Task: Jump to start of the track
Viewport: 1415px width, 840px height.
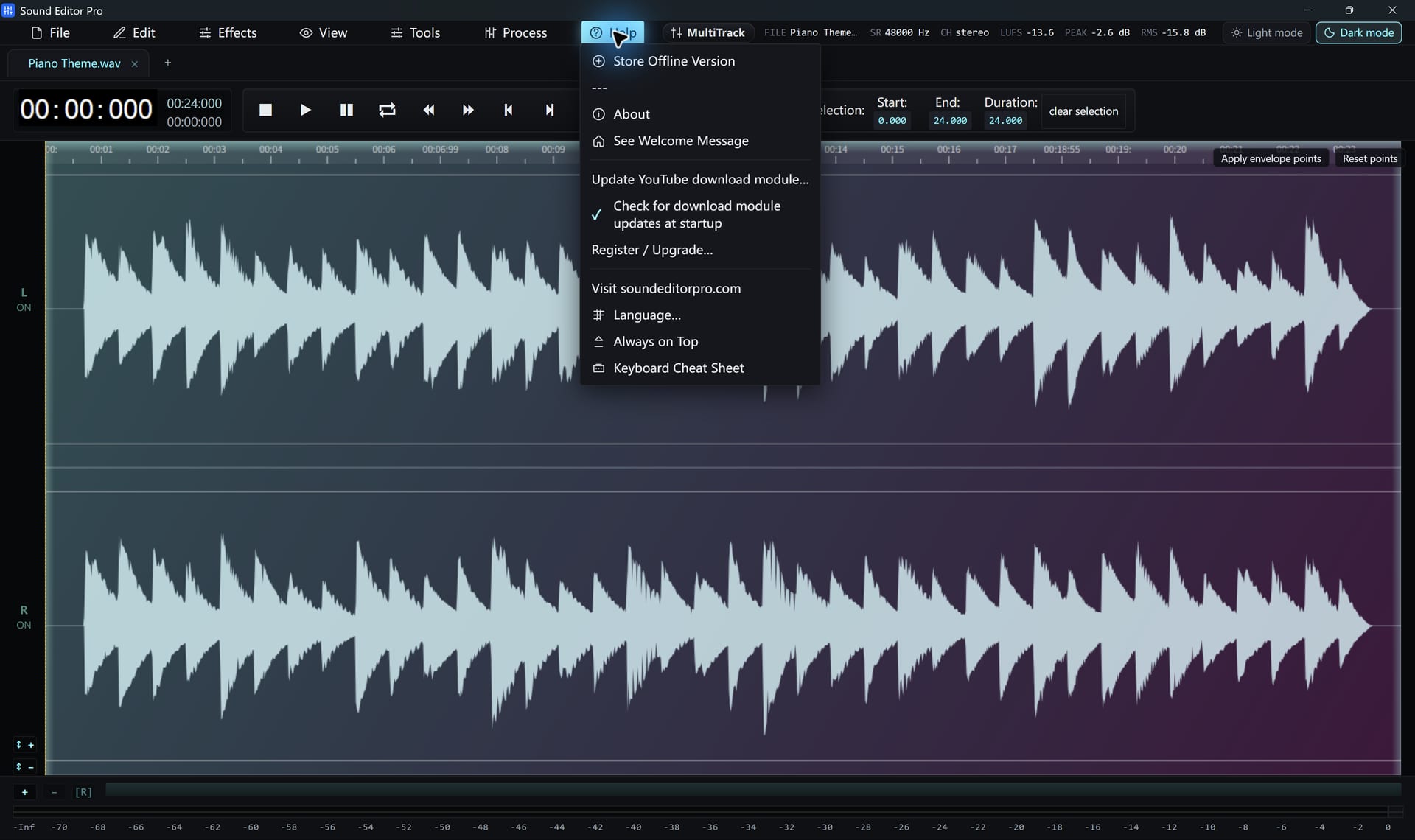Action: 509,110
